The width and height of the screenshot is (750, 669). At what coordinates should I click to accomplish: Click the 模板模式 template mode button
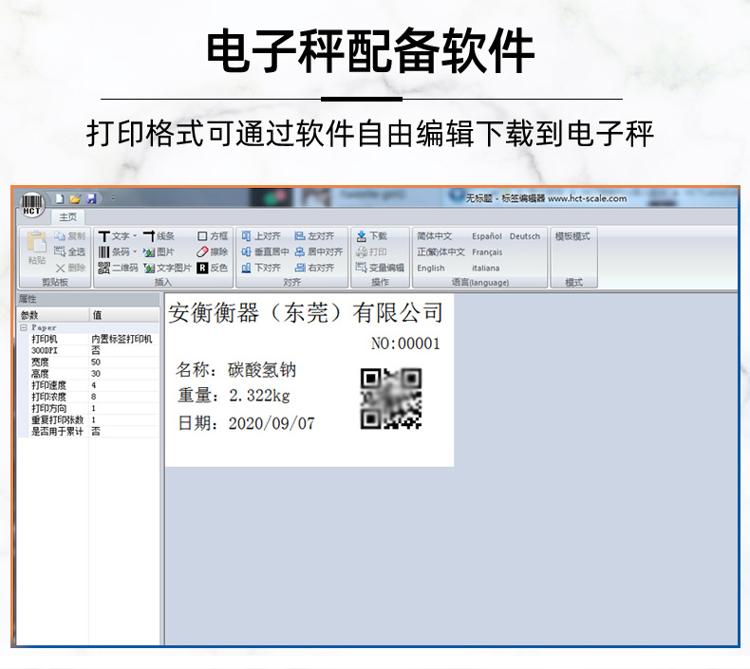(573, 236)
